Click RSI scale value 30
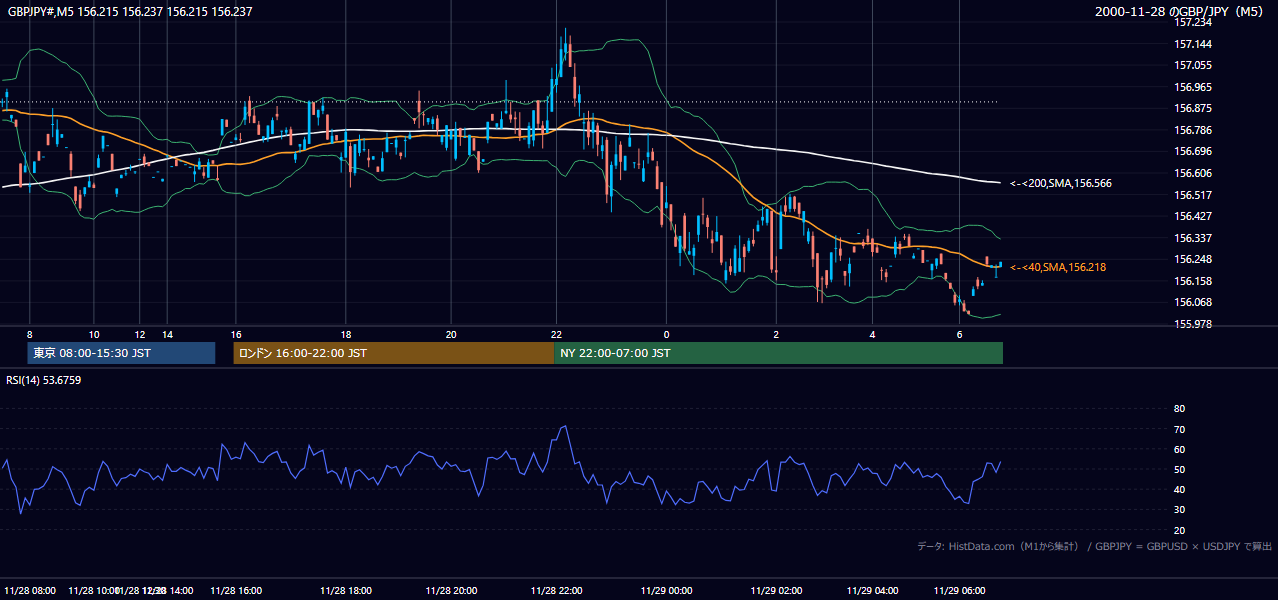Image resolution: width=1278 pixels, height=600 pixels. click(x=1179, y=510)
